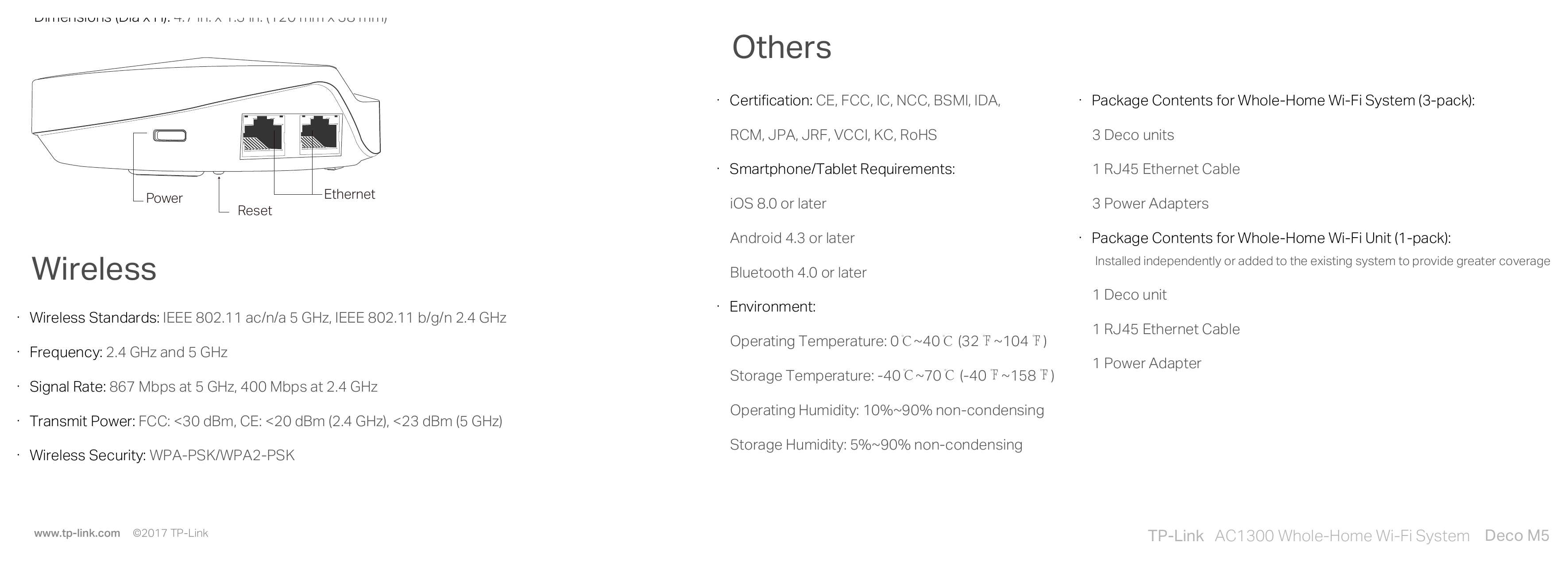Click the 3-pack Package Contents heading
The height and width of the screenshot is (562, 1568).
[x=1283, y=100]
